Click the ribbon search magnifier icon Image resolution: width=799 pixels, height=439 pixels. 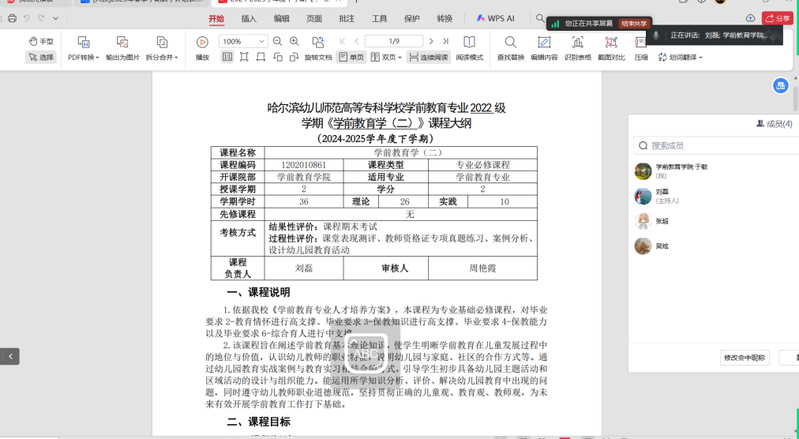pos(540,18)
